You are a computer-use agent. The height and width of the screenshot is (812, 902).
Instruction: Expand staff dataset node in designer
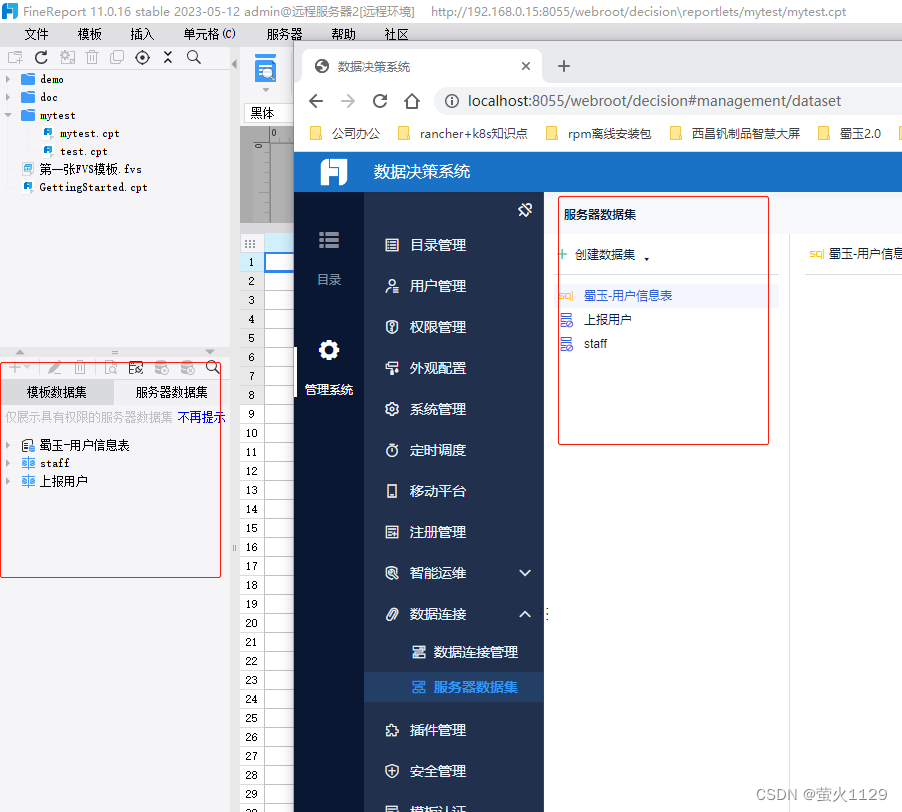[8, 463]
